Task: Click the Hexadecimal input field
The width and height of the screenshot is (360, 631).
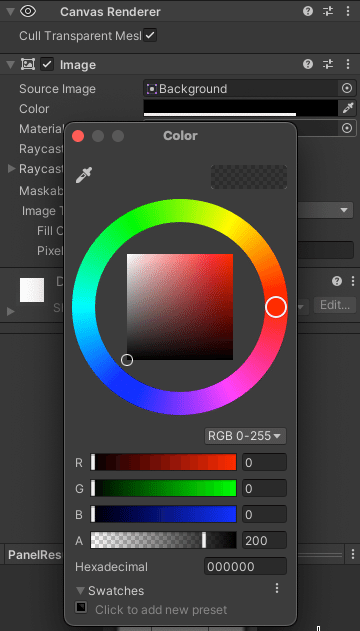Action: pos(245,566)
